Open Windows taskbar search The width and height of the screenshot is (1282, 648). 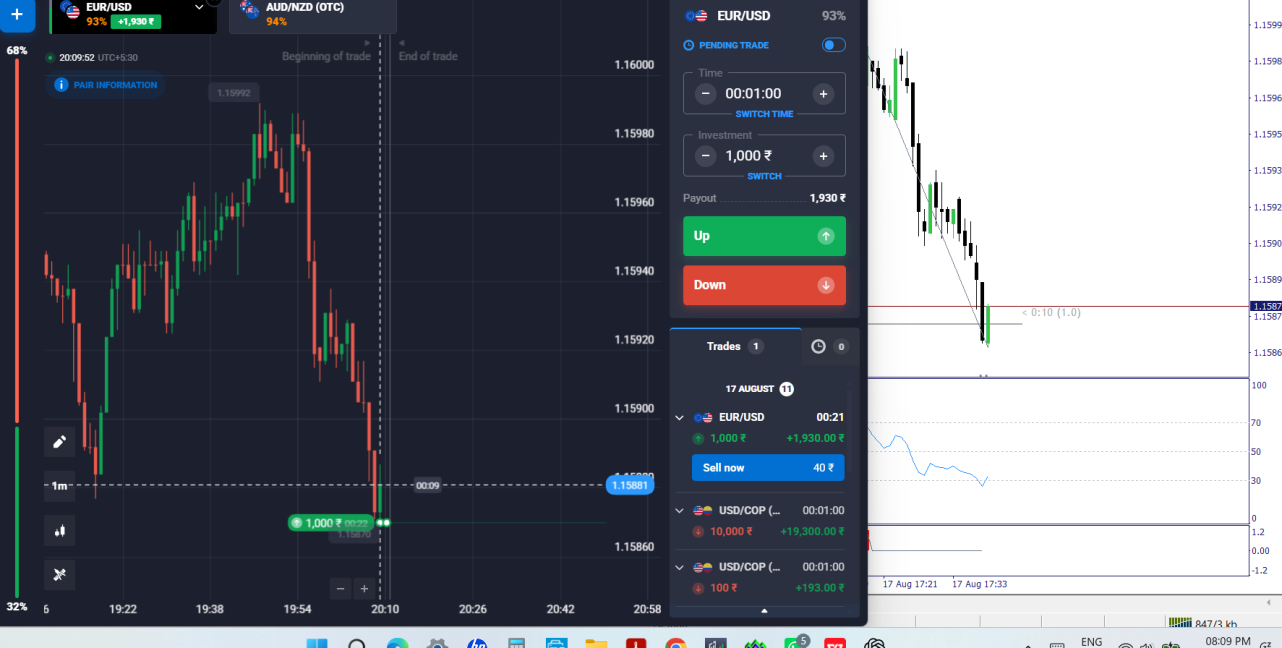click(x=357, y=643)
